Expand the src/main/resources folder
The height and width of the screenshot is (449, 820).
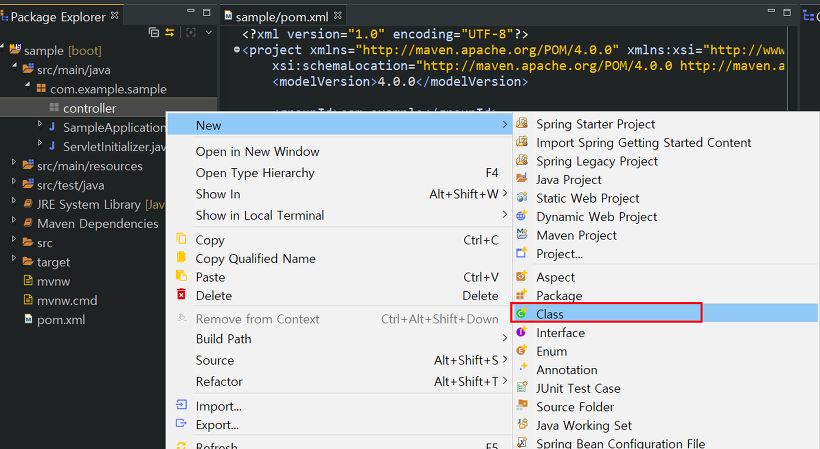click(14, 163)
